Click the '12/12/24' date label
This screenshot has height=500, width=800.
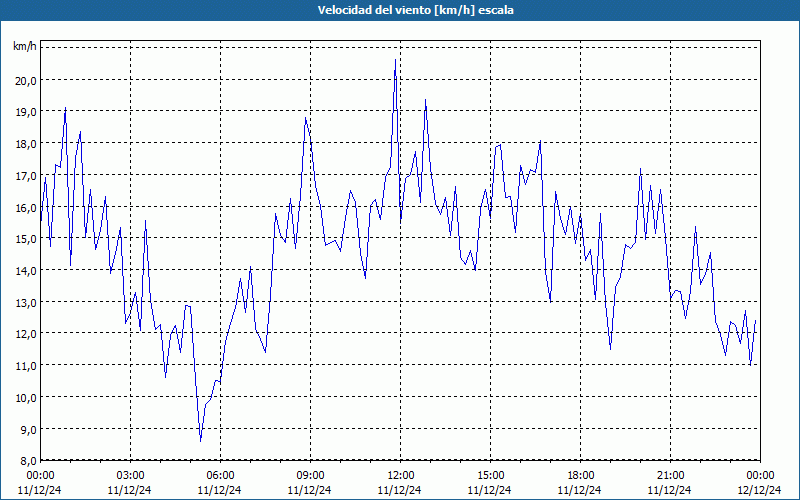pyautogui.click(x=759, y=490)
